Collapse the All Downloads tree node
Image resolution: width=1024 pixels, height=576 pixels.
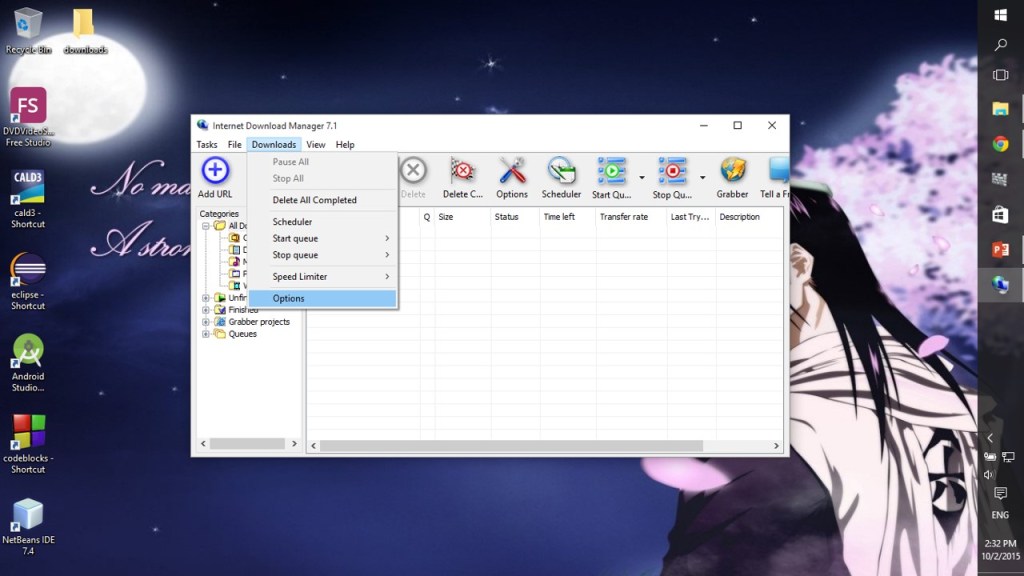[x=206, y=226]
